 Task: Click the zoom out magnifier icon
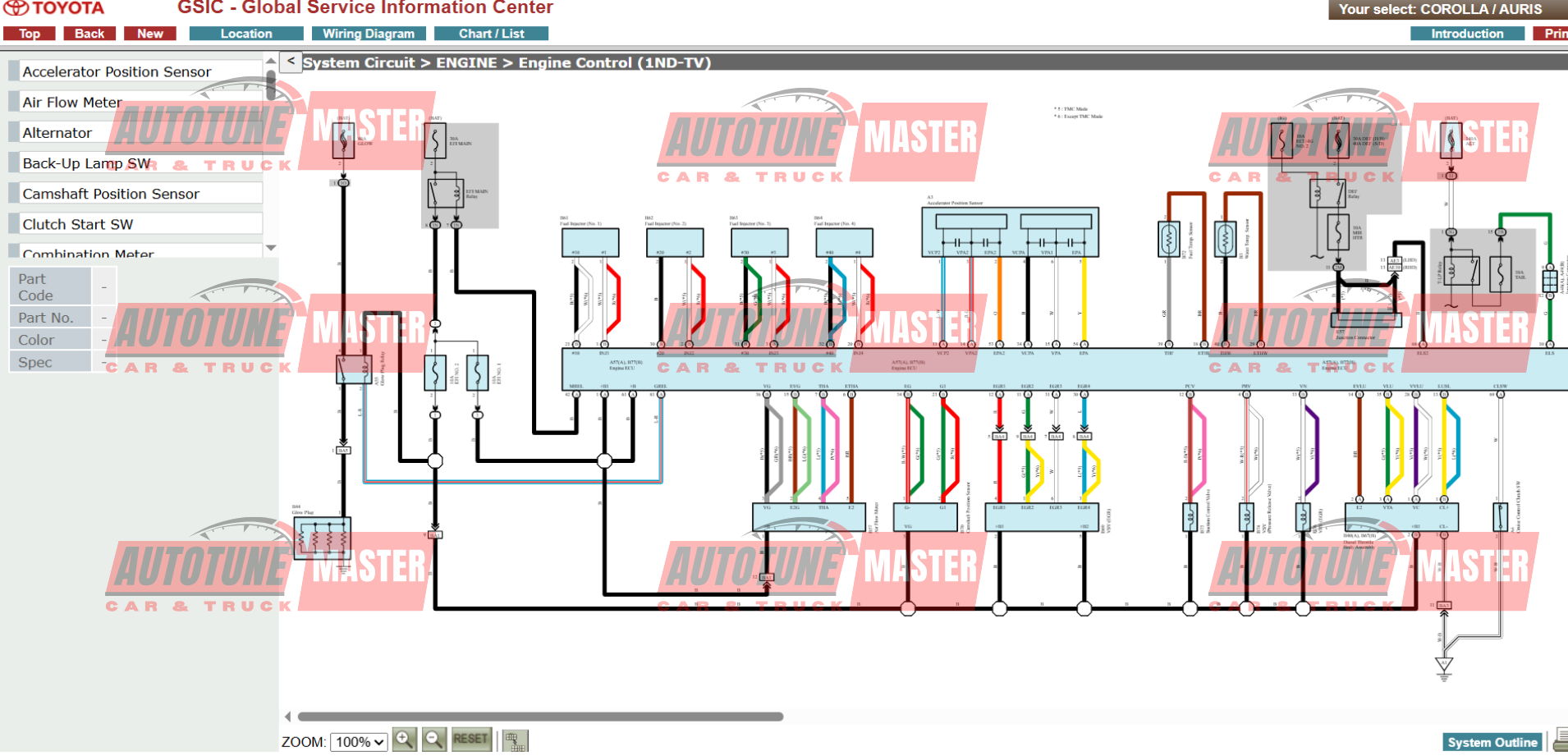coord(435,740)
